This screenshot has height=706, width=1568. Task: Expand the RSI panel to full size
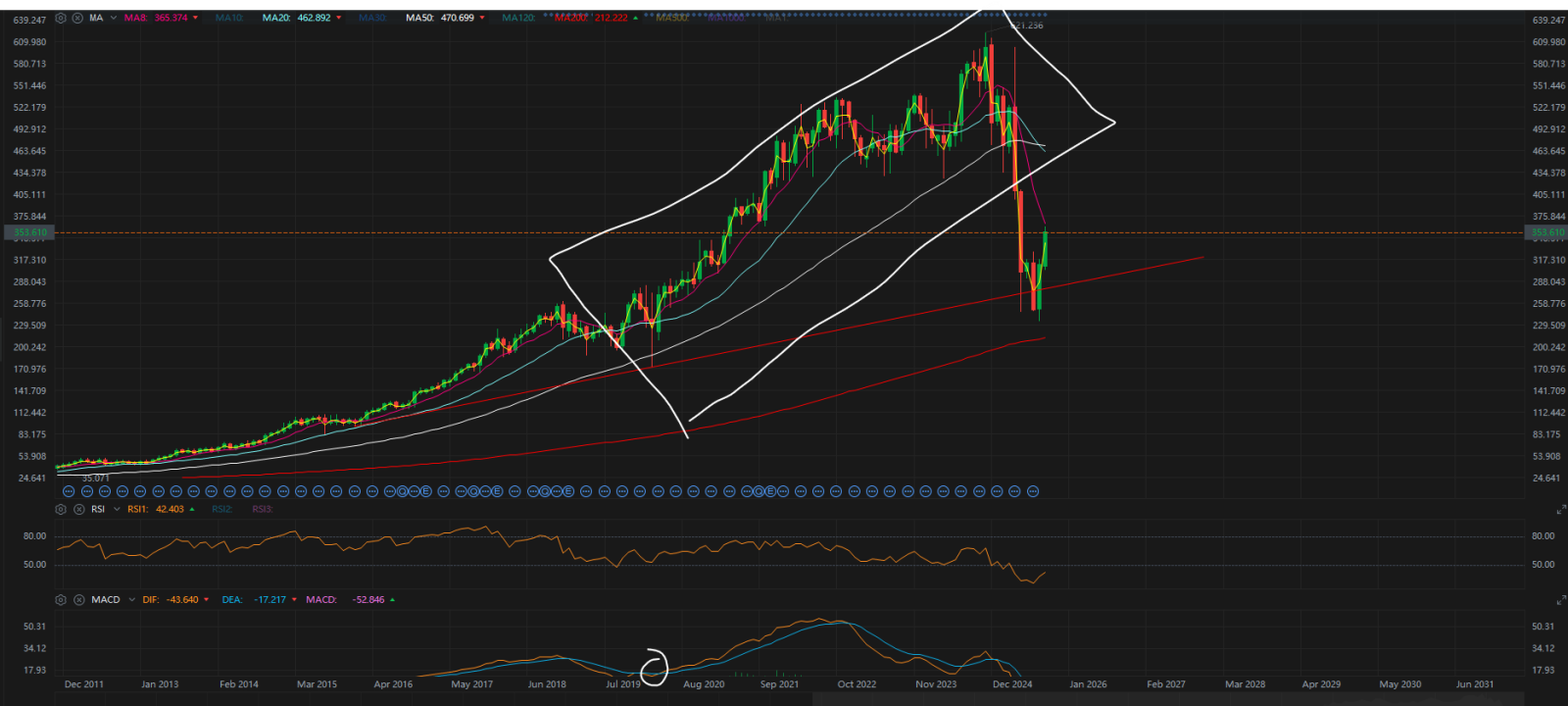click(1561, 510)
